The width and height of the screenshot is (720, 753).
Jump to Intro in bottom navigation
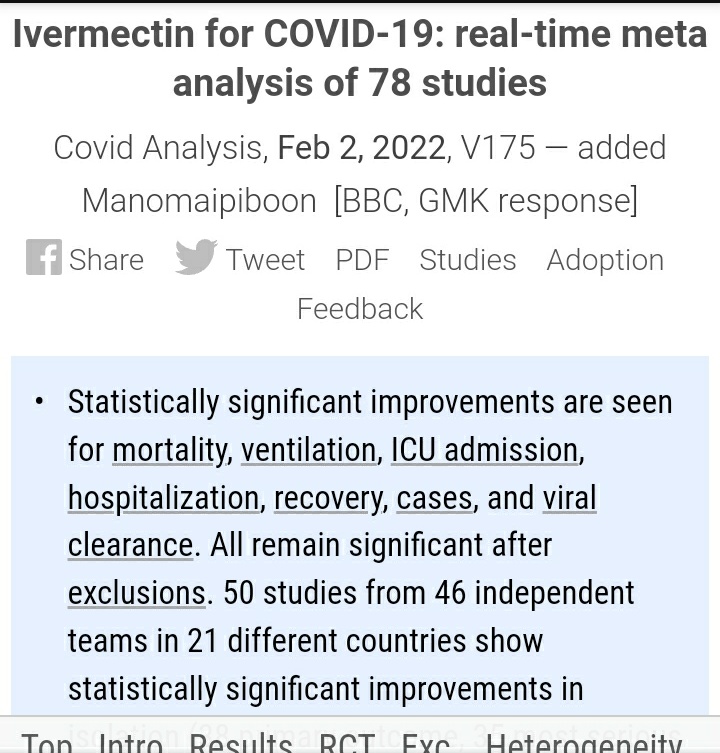[131, 742]
